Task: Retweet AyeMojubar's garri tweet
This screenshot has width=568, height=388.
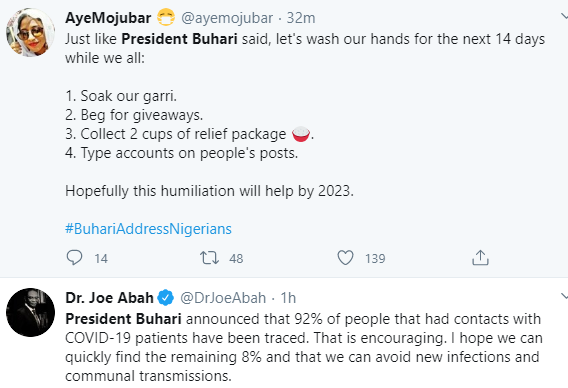Action: coord(209,258)
